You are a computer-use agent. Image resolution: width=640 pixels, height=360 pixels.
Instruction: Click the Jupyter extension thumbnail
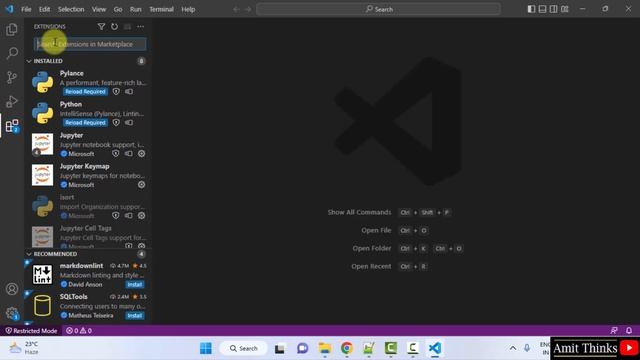point(42,144)
